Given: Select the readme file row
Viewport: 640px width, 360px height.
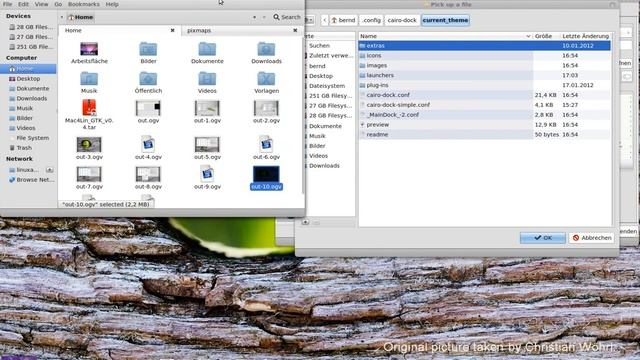Looking at the screenshot, I should [x=484, y=134].
